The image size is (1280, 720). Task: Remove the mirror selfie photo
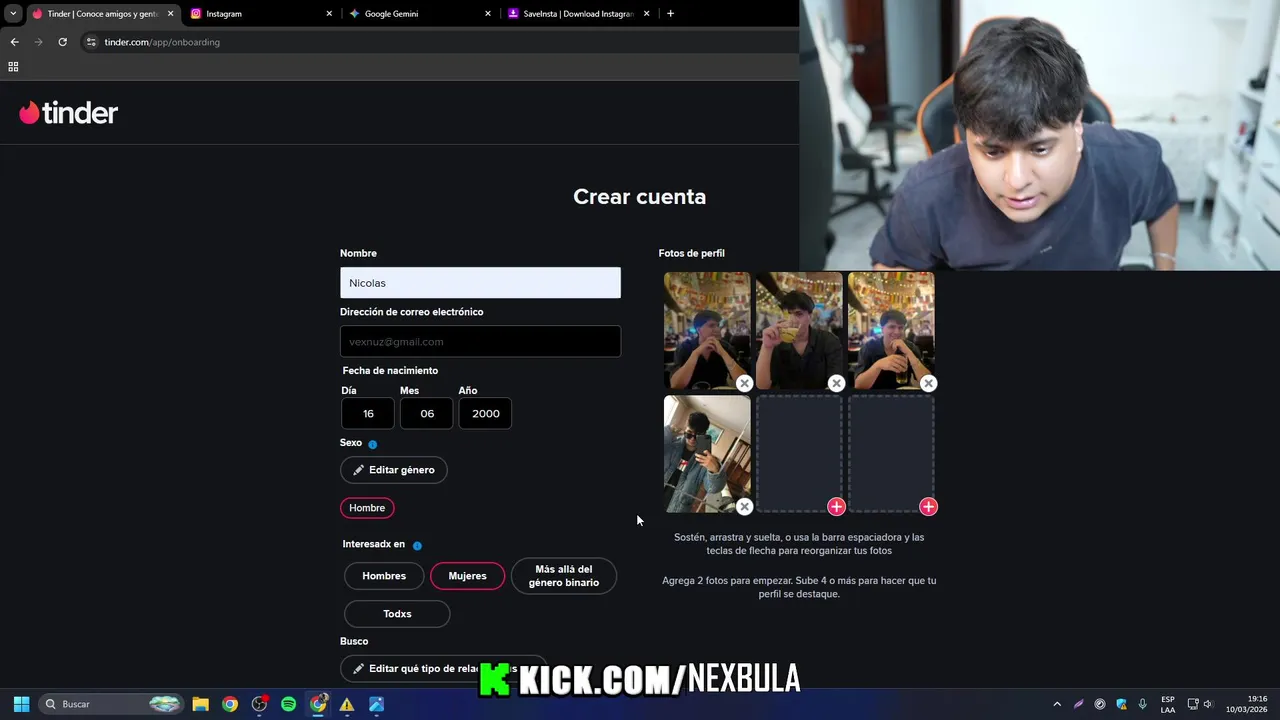point(744,507)
